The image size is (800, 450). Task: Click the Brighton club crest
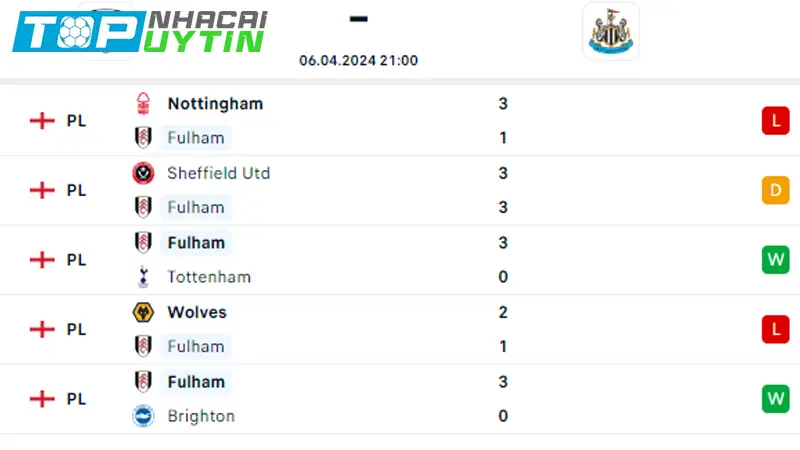tap(143, 416)
